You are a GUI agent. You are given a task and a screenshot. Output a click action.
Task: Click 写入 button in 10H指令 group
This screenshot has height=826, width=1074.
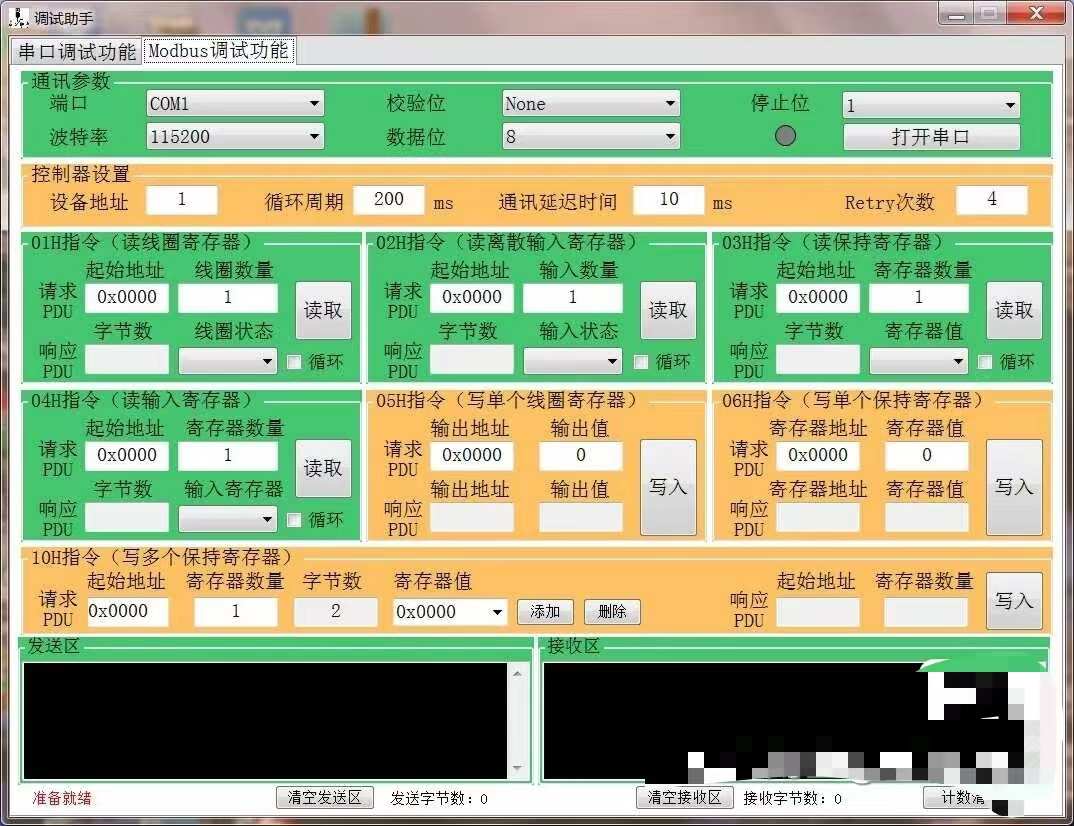1014,601
